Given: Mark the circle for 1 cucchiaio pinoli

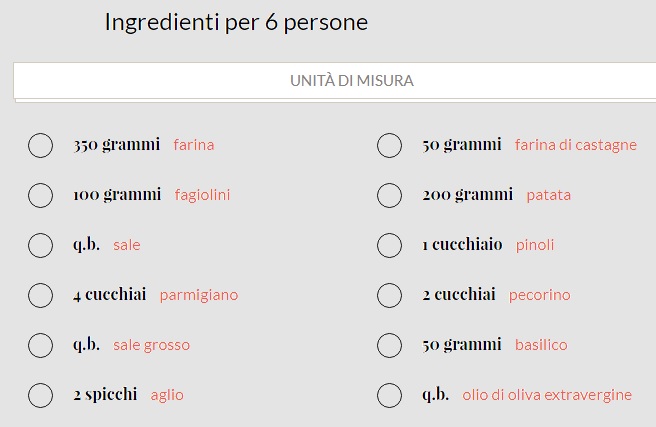Looking at the screenshot, I should 389,245.
